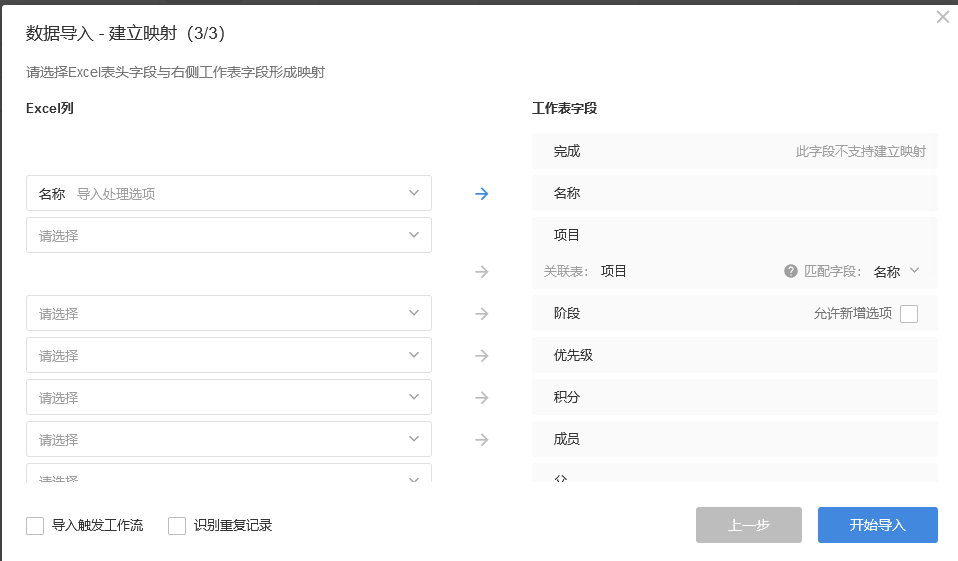The image size is (958, 561).
Task: Click the mapping arrow for 成员 field
Action: 481,440
